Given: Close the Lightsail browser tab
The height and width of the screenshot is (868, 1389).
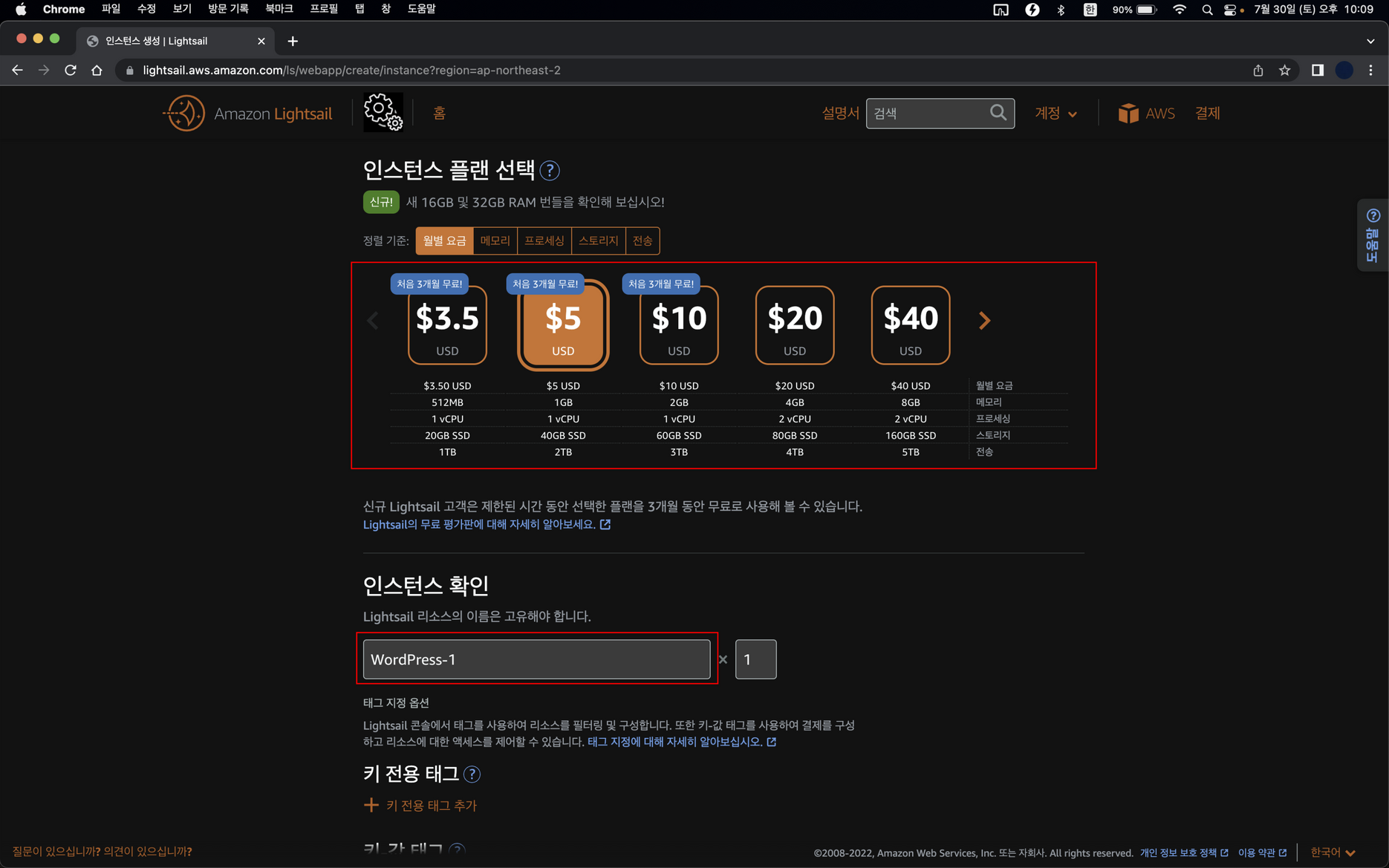Looking at the screenshot, I should (x=261, y=41).
